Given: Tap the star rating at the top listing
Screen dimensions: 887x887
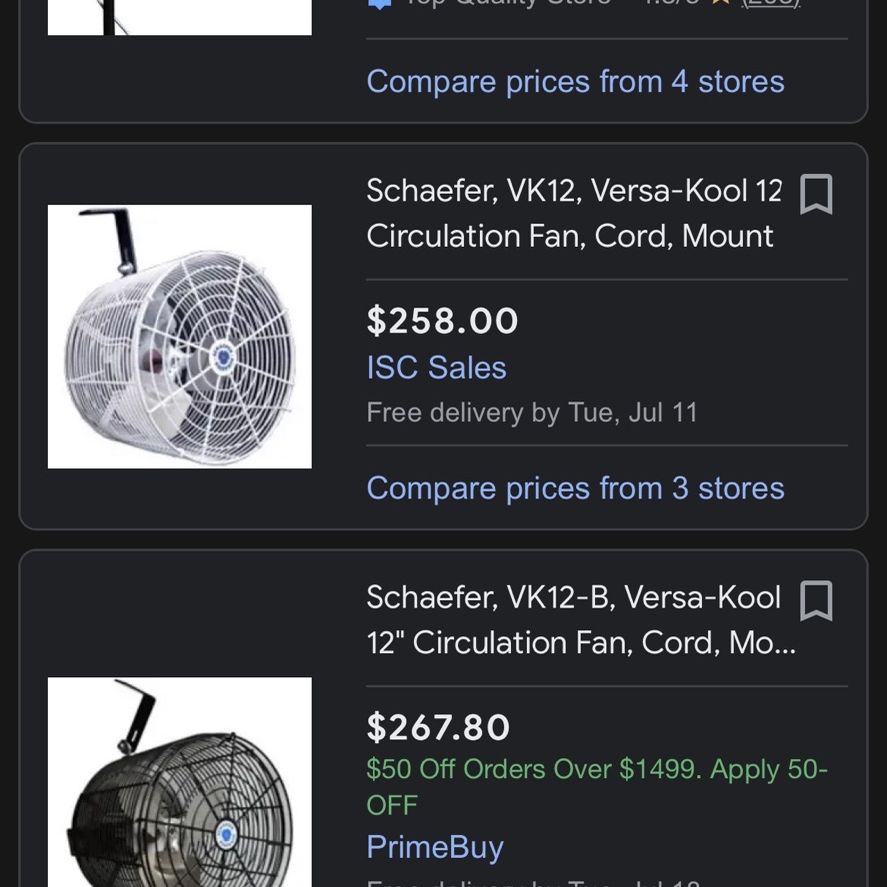Looking at the screenshot, I should [x=720, y=3].
